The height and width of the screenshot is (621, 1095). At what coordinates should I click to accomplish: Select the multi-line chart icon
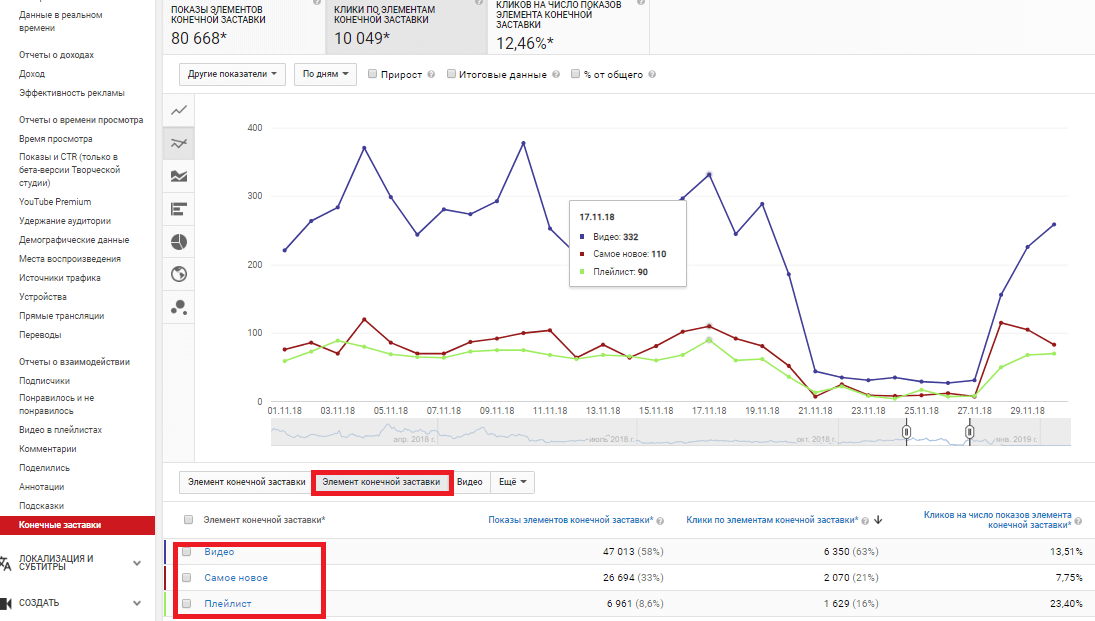click(179, 143)
